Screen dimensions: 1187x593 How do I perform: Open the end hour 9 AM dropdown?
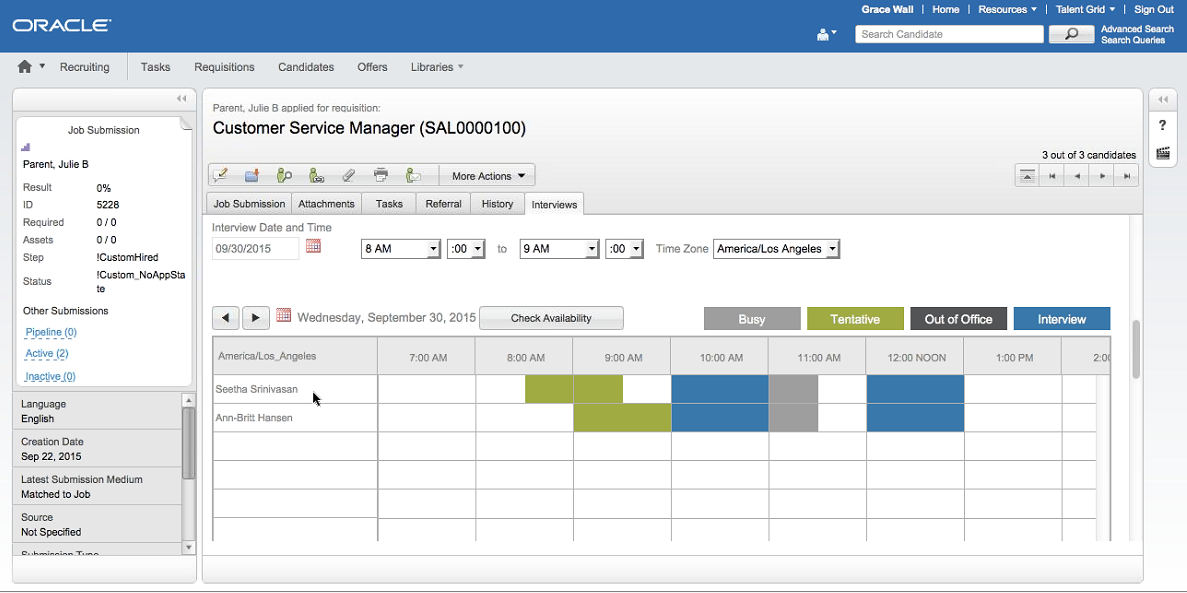(559, 249)
